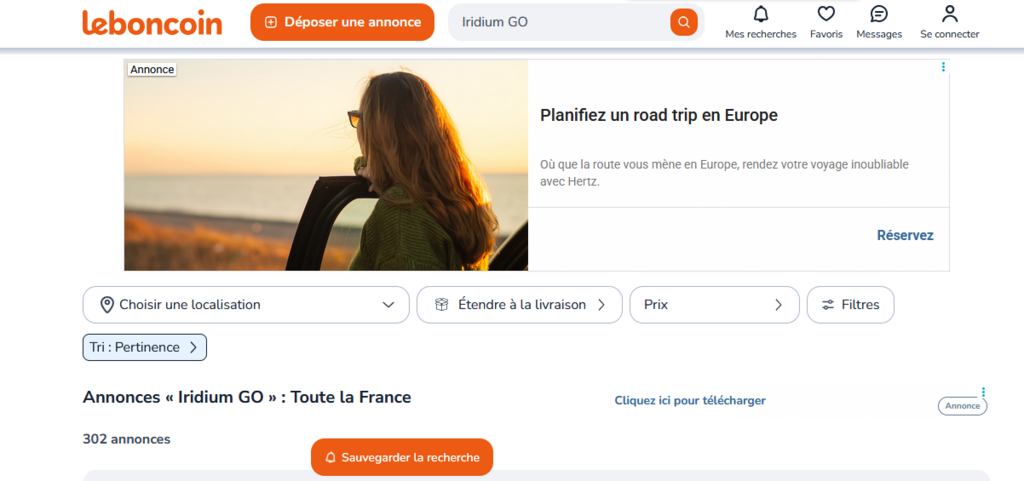
Task: Expand Étendre à la livraison option
Action: [519, 305]
